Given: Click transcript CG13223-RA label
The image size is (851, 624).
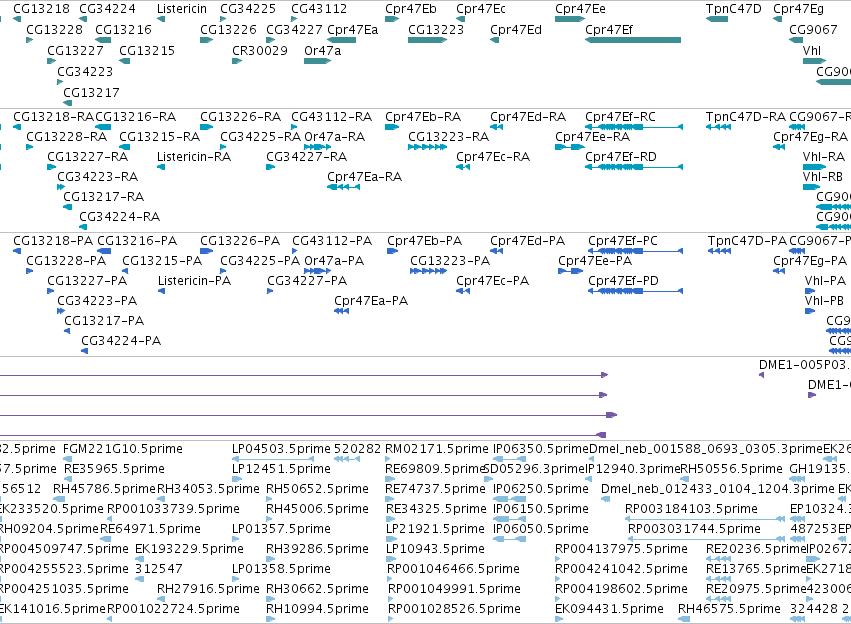Looking at the screenshot, I should point(449,137).
